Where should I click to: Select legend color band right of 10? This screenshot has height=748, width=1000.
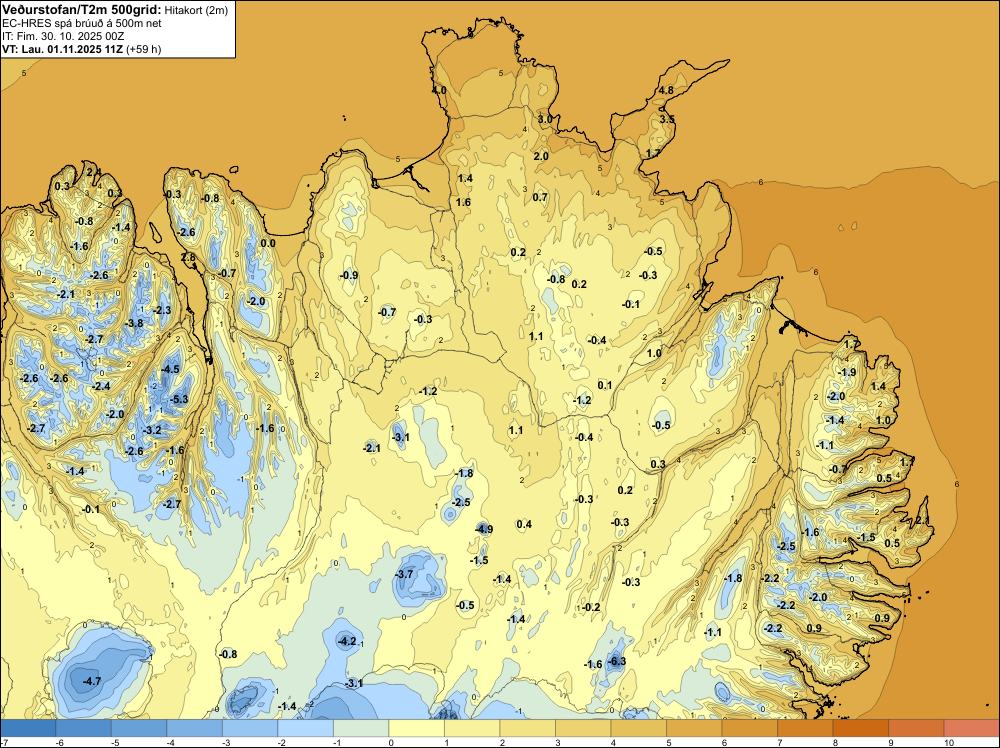[x=971, y=728]
